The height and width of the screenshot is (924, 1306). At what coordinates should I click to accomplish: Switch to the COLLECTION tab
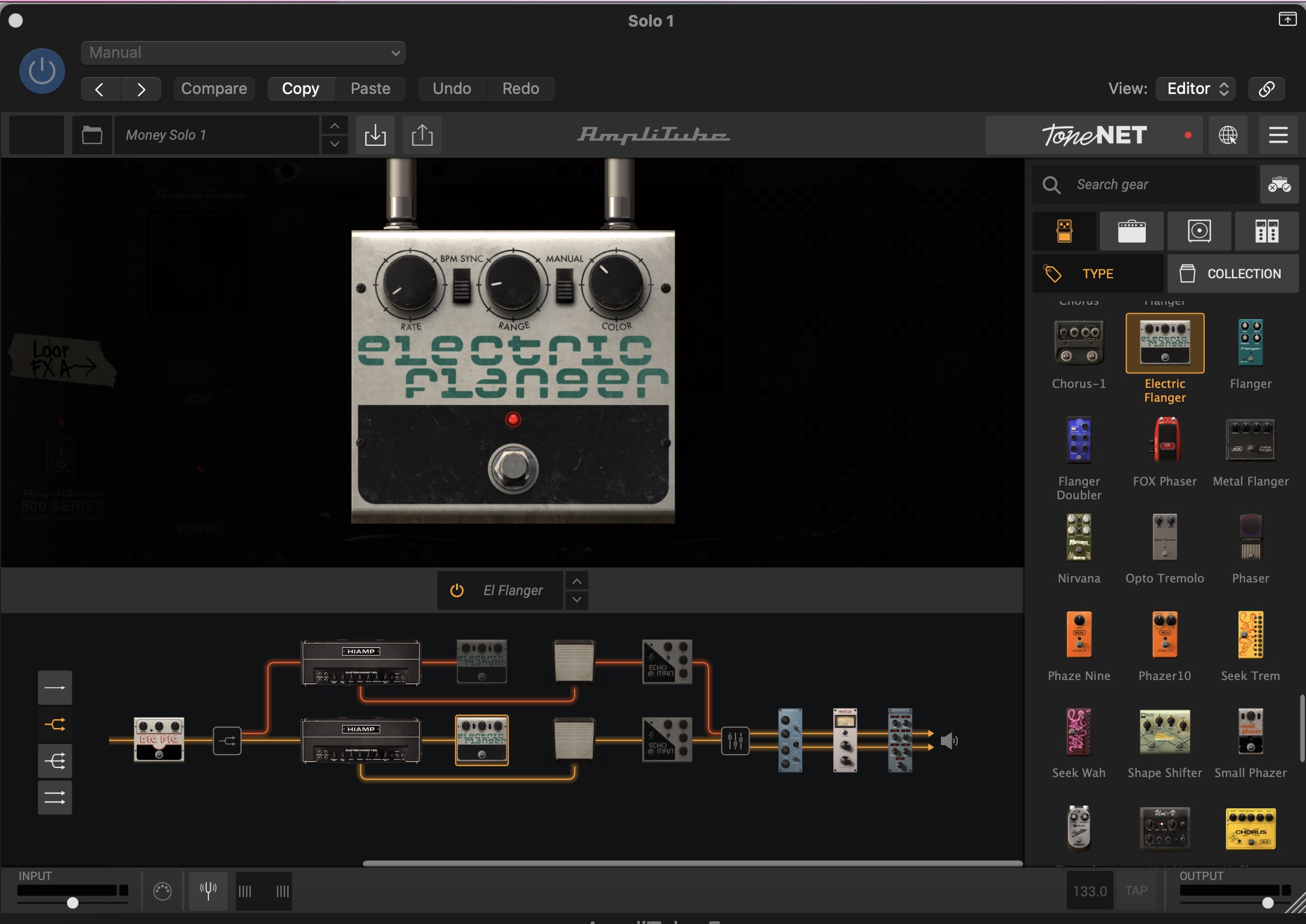tap(1233, 273)
